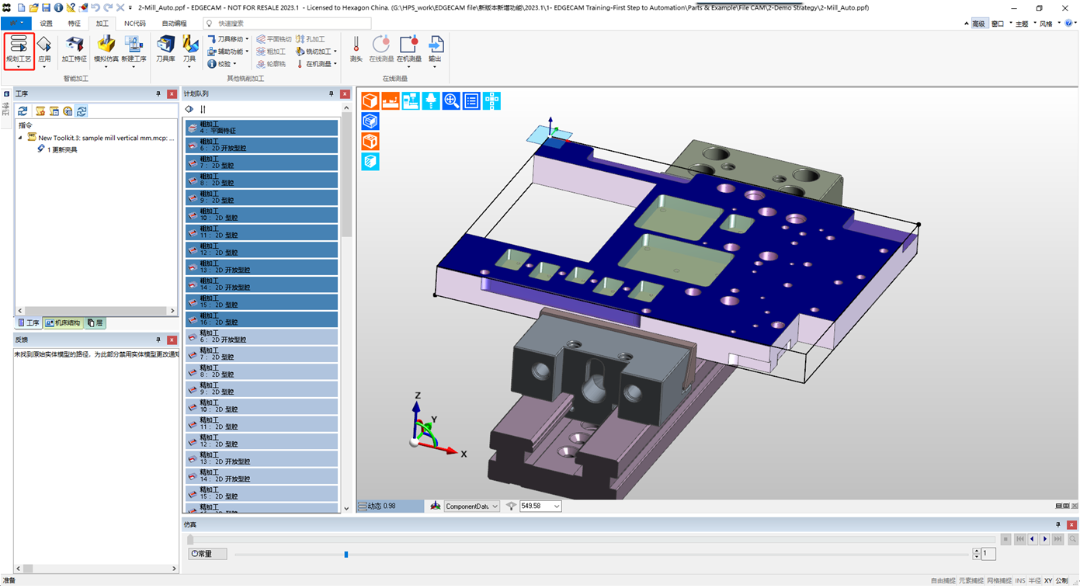Click the undo arrow in title bar

click(96, 8)
